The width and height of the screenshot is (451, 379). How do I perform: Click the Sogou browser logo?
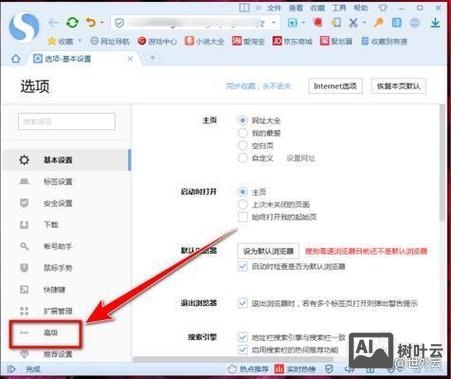(x=24, y=27)
